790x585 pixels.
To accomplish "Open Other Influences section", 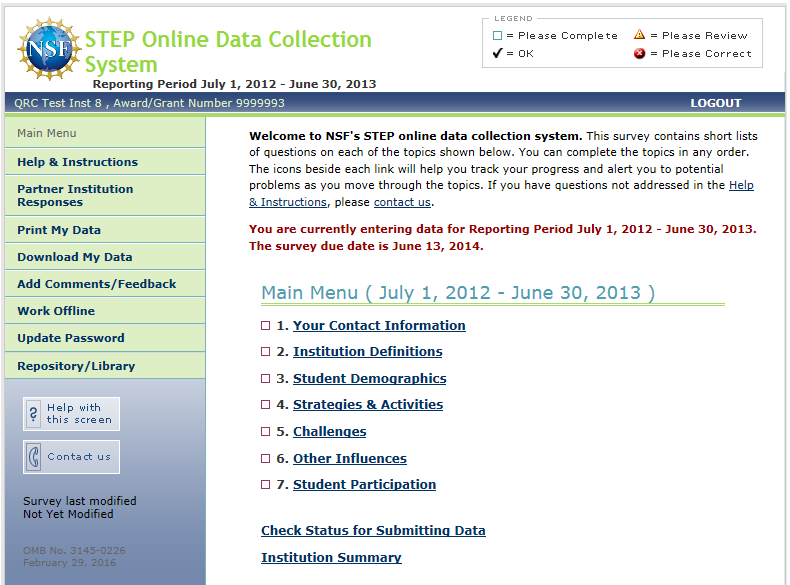I will pyautogui.click(x=350, y=459).
